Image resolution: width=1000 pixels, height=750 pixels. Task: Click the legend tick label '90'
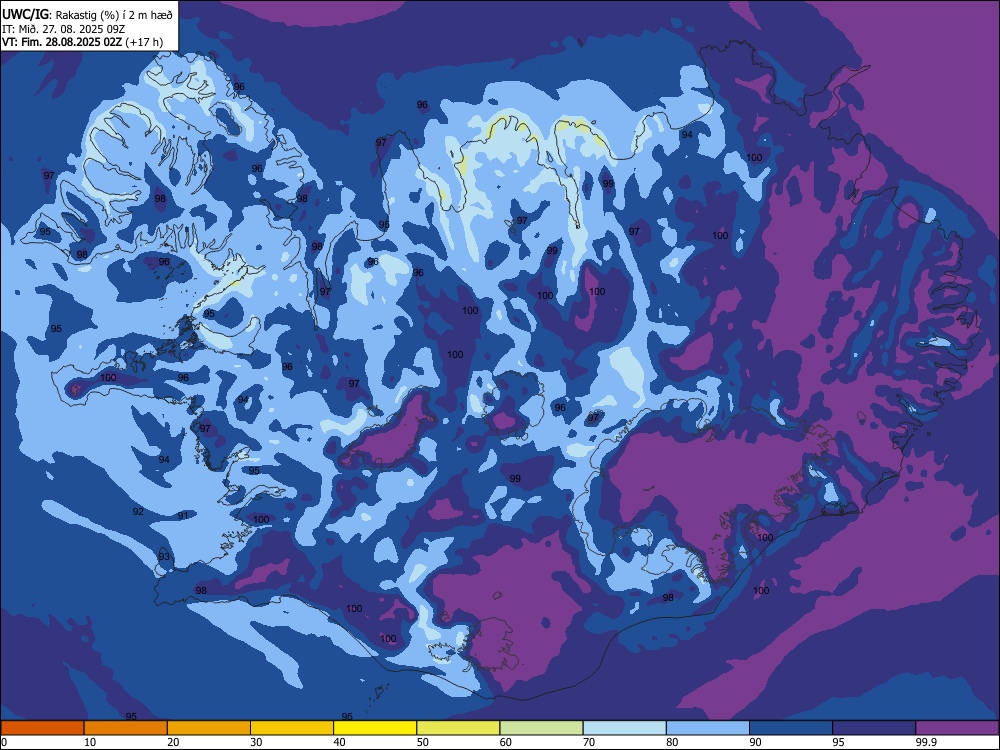755,742
